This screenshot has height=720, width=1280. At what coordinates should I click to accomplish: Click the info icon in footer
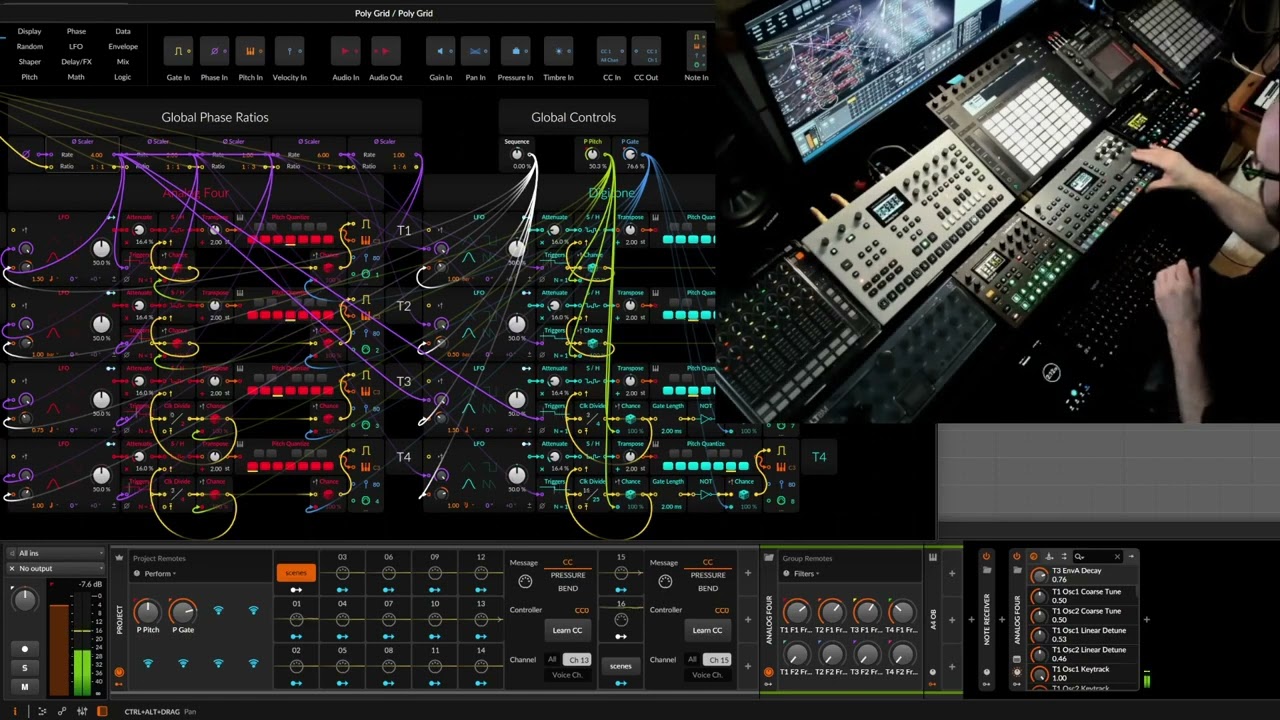click(x=14, y=711)
